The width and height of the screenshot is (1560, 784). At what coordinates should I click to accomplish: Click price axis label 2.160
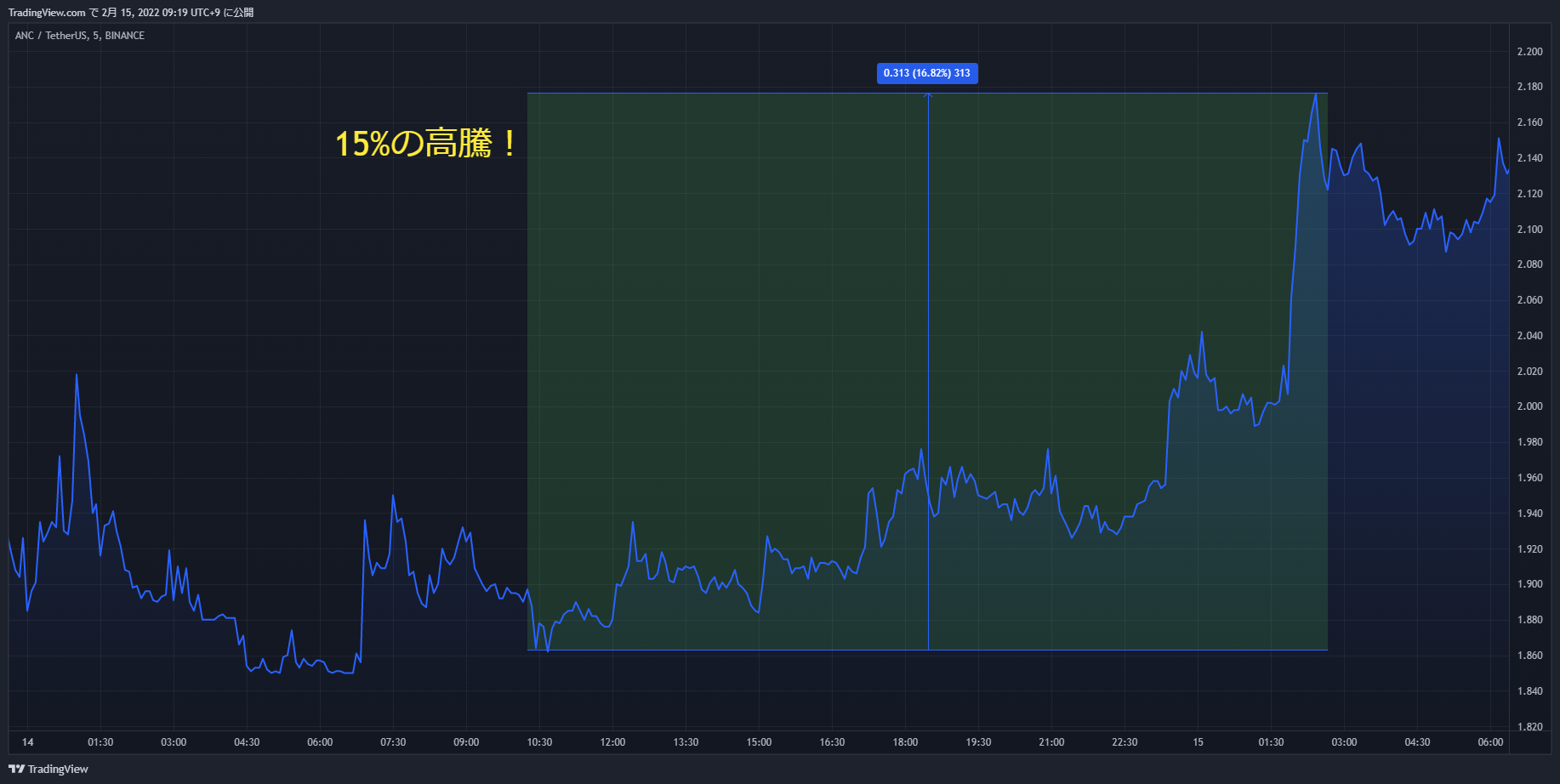(1529, 122)
